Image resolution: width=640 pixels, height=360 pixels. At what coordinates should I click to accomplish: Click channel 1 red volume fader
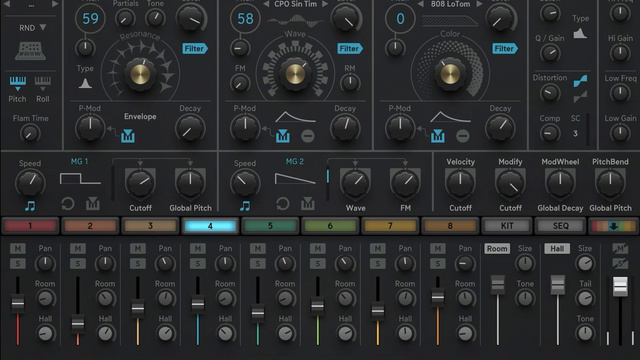point(18,304)
